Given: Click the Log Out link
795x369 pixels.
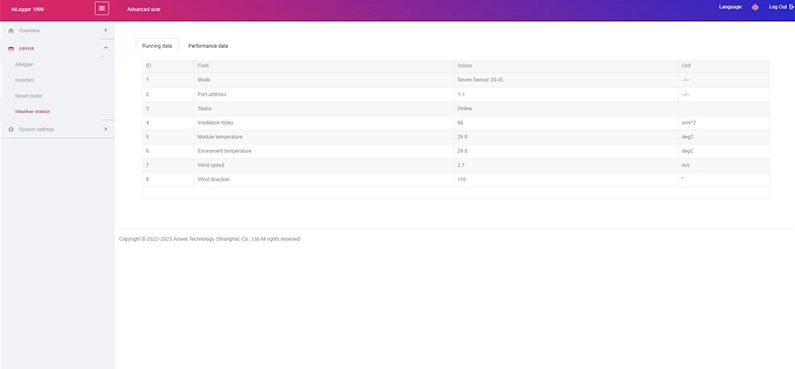Looking at the screenshot, I should tap(778, 7).
